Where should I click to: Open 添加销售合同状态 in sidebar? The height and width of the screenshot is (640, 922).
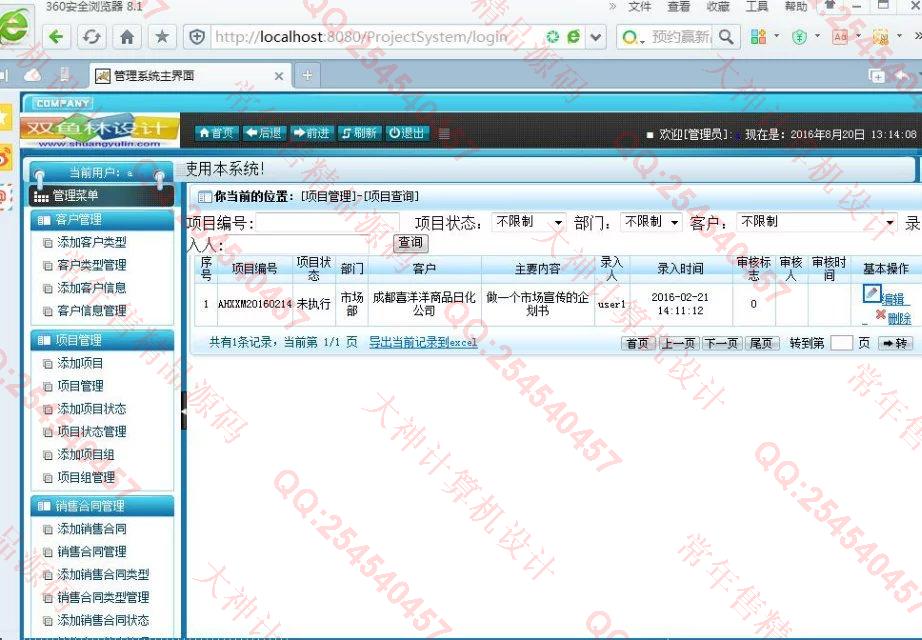click(103, 621)
